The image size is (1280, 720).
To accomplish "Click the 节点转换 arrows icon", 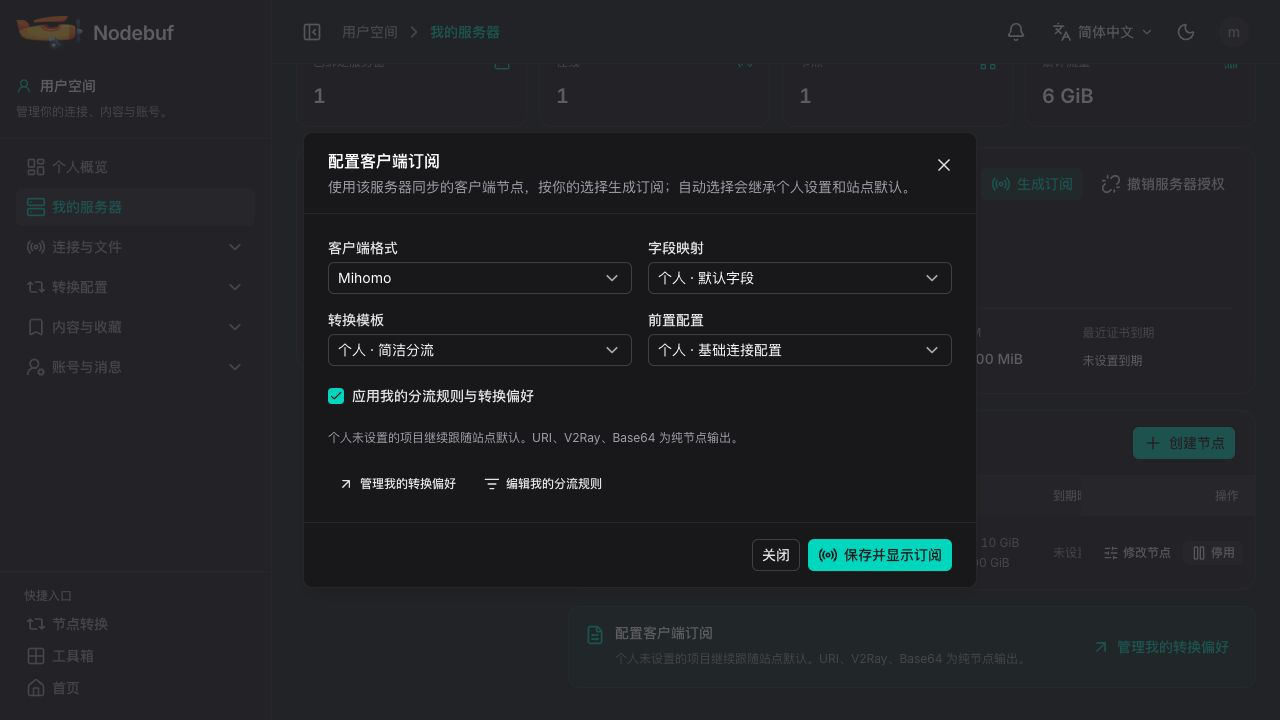I will (36, 624).
